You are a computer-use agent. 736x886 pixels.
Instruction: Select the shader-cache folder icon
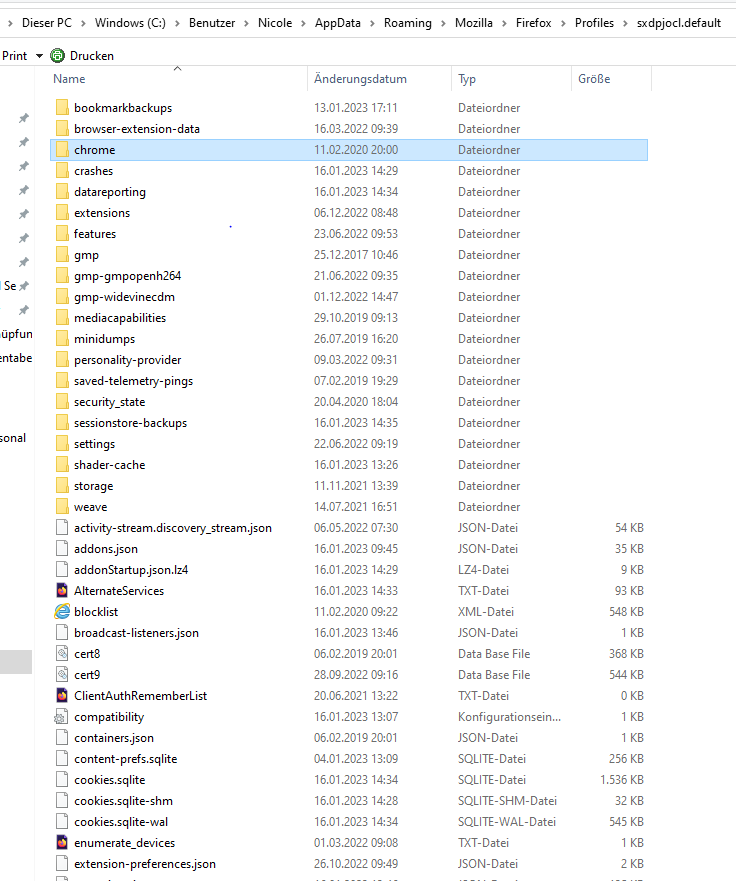pos(62,464)
